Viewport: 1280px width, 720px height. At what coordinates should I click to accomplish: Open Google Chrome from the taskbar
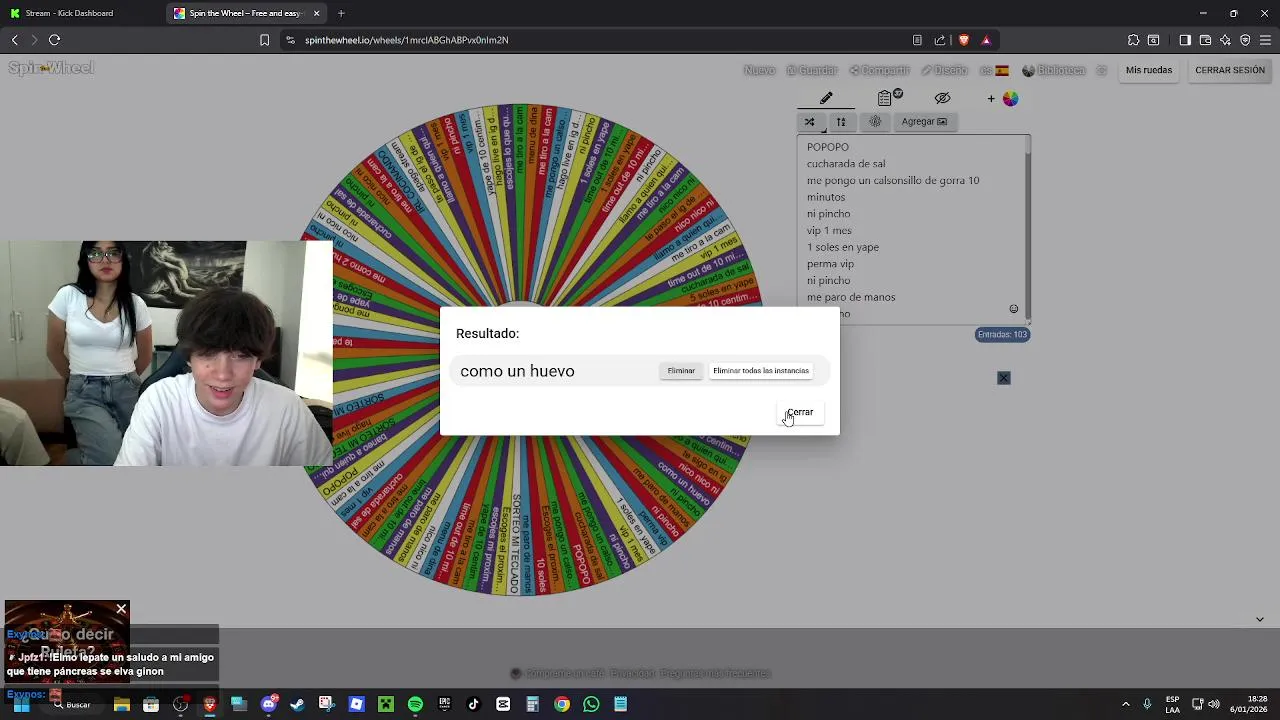(562, 704)
